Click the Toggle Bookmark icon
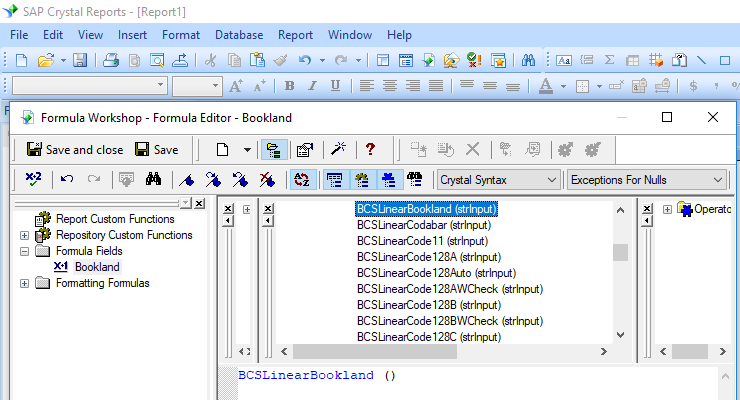Viewport: 740px width, 400px height. tap(187, 180)
